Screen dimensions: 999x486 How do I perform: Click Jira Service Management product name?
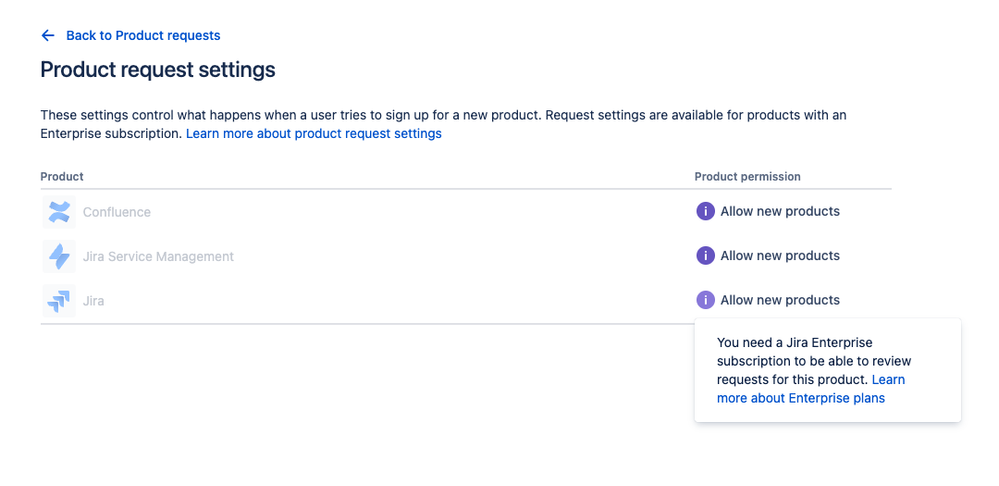(158, 256)
